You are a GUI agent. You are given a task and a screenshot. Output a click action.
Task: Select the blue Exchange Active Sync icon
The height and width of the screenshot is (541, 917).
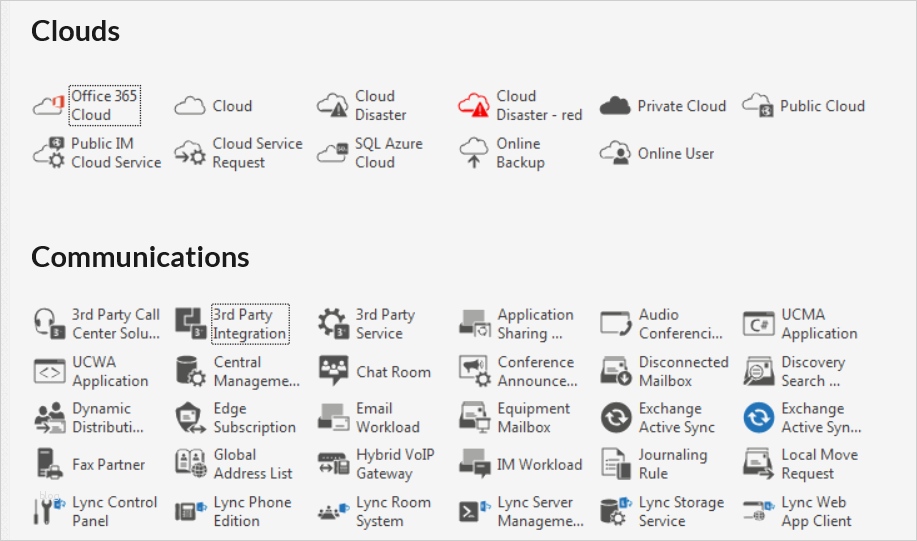coord(758,418)
